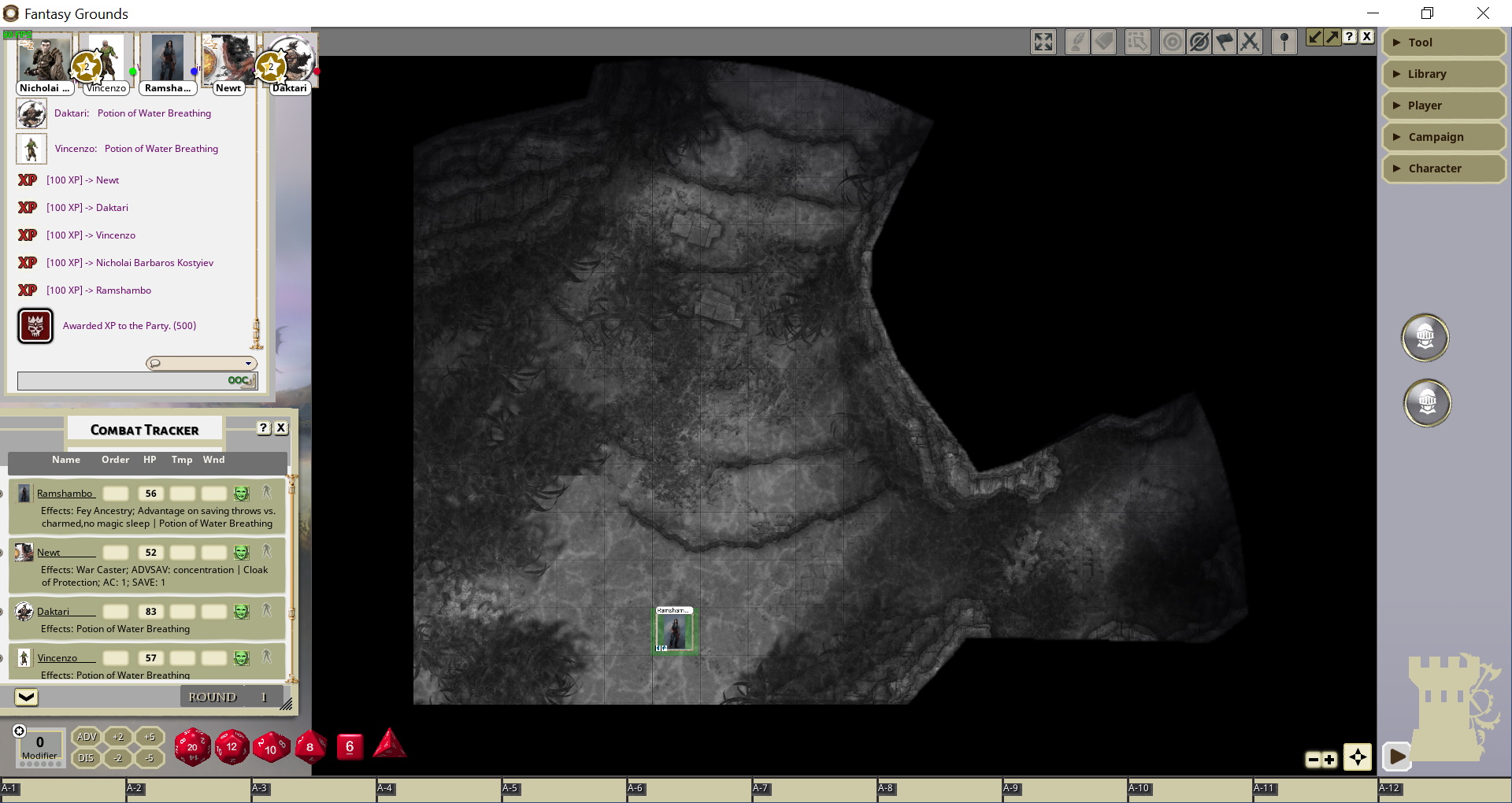Toggle the +5 modifier button

[149, 737]
